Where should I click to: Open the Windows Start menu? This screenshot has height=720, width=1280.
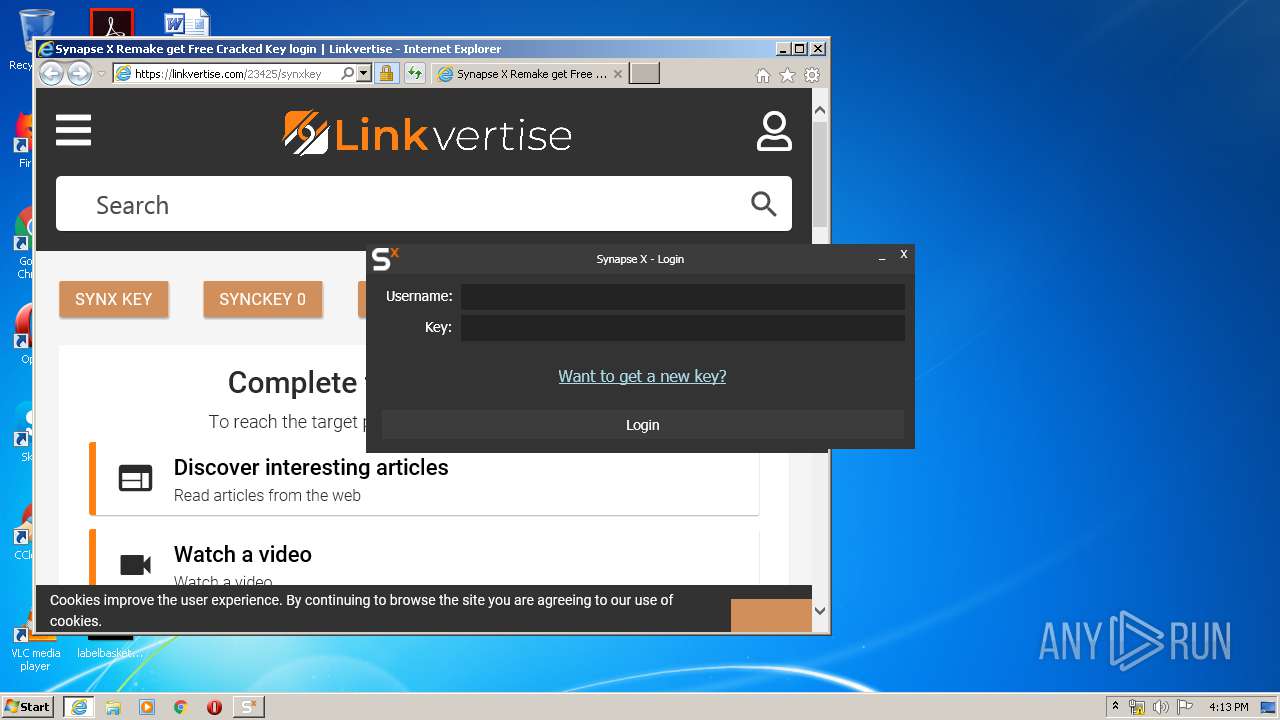click(27, 706)
